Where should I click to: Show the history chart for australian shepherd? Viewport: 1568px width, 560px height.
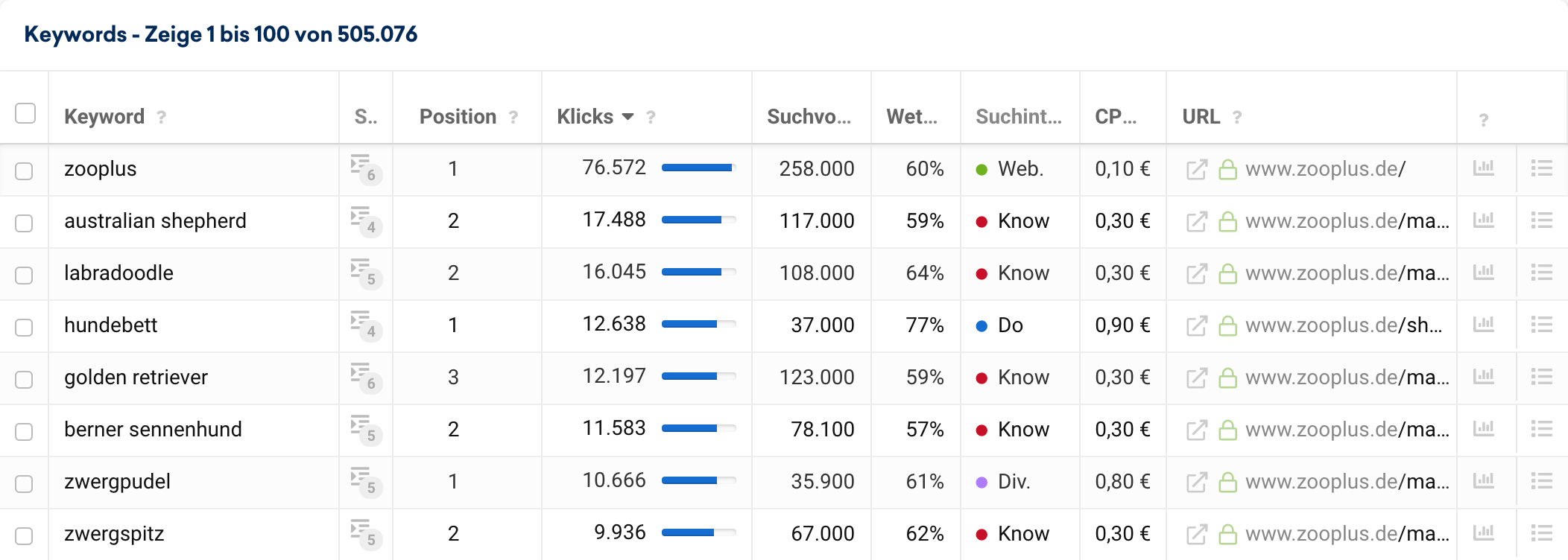(1483, 220)
